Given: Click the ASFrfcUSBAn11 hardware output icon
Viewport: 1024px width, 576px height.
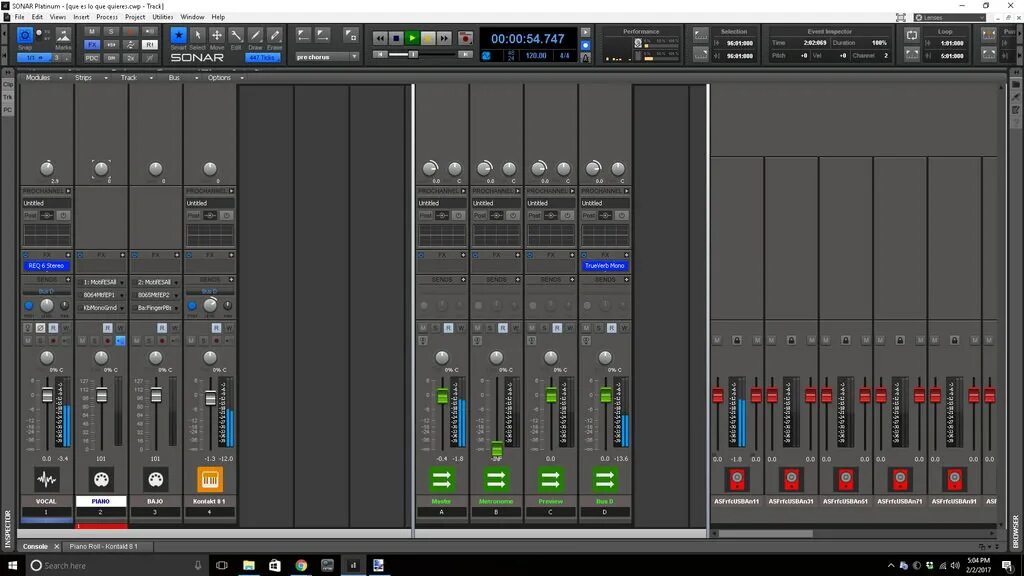Looking at the screenshot, I should coord(737,480).
